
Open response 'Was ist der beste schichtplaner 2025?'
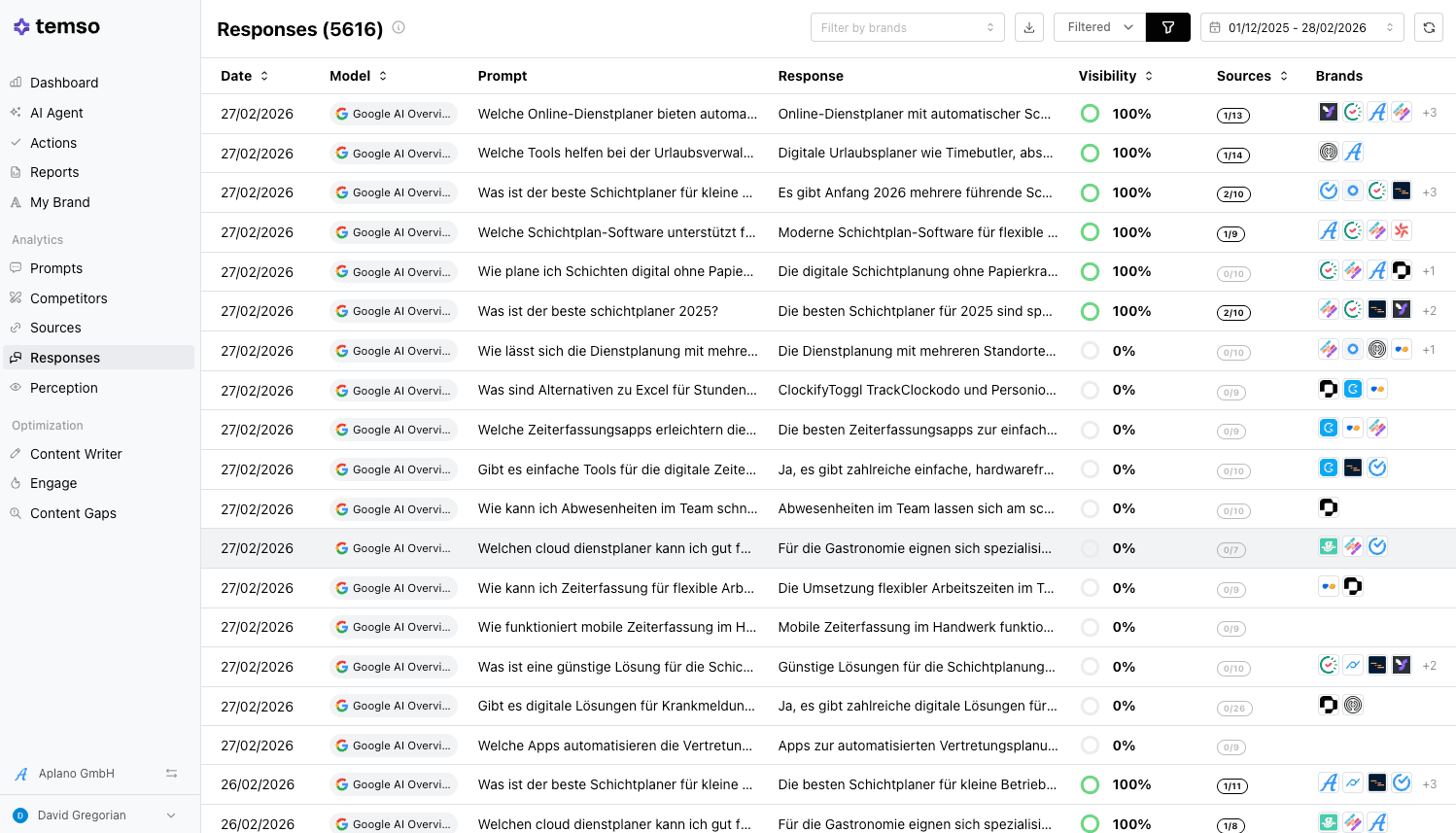[598, 311]
